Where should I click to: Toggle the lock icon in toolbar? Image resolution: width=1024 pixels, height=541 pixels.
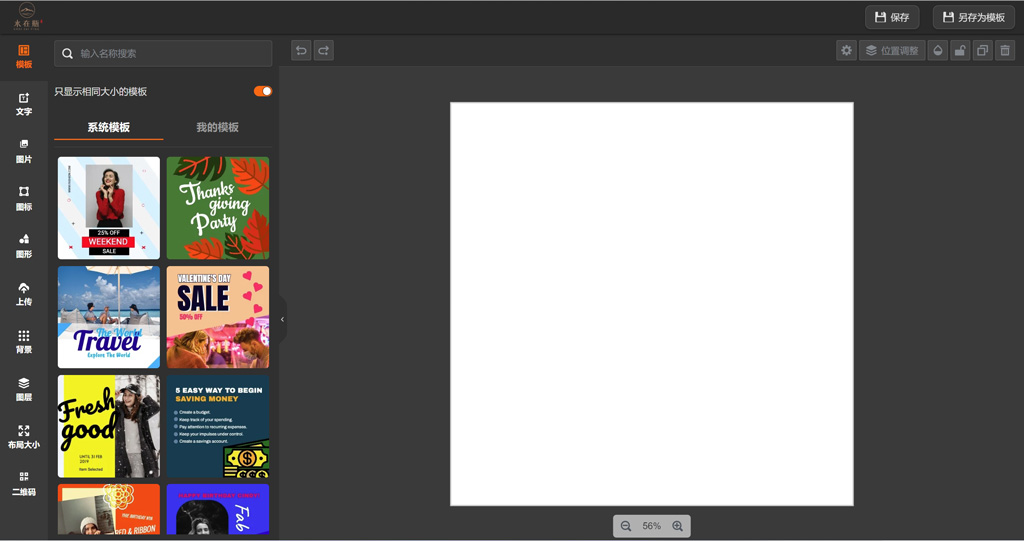(960, 50)
